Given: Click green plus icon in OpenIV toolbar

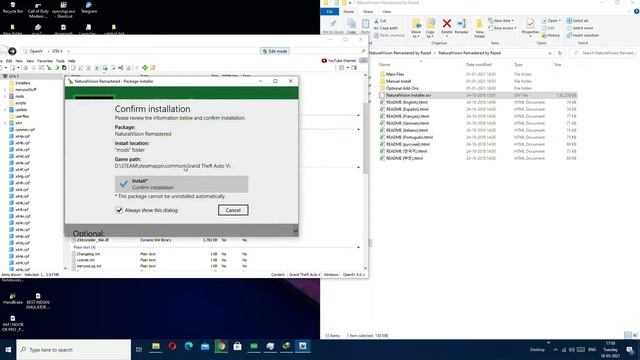Looking at the screenshot, I should coord(145,68).
